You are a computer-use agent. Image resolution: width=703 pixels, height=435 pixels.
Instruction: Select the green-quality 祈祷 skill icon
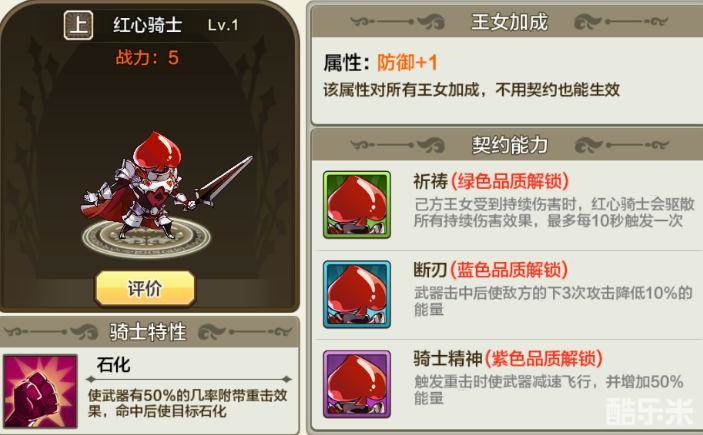click(x=357, y=204)
